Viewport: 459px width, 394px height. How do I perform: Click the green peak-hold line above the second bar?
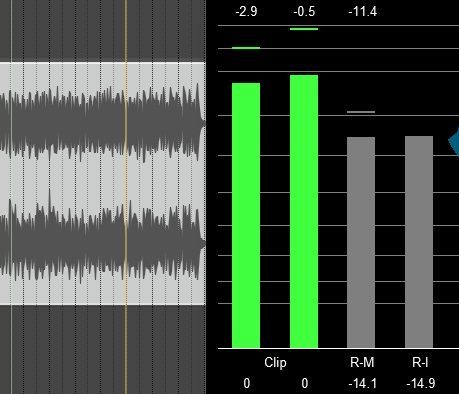[304, 29]
